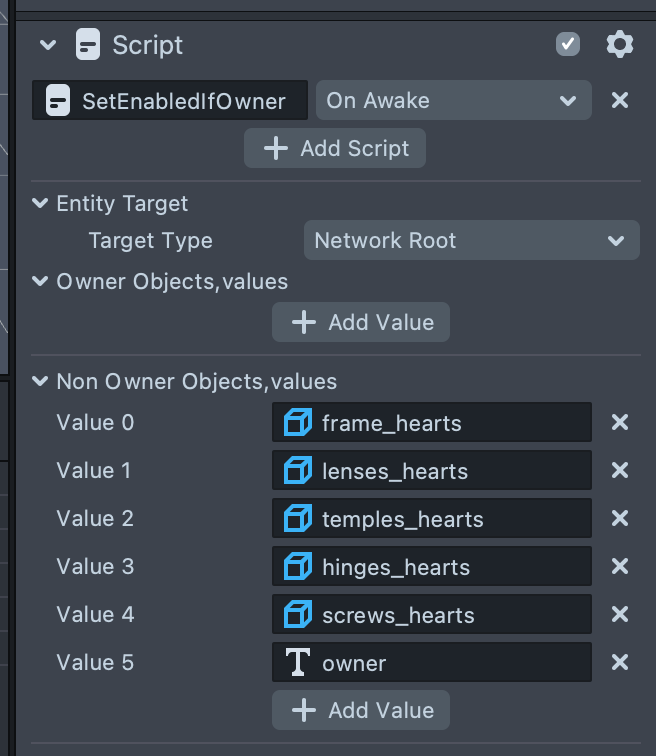This screenshot has height=756, width=656.
Task: Collapse the Non Owner Objects,values list
Action: [x=40, y=381]
